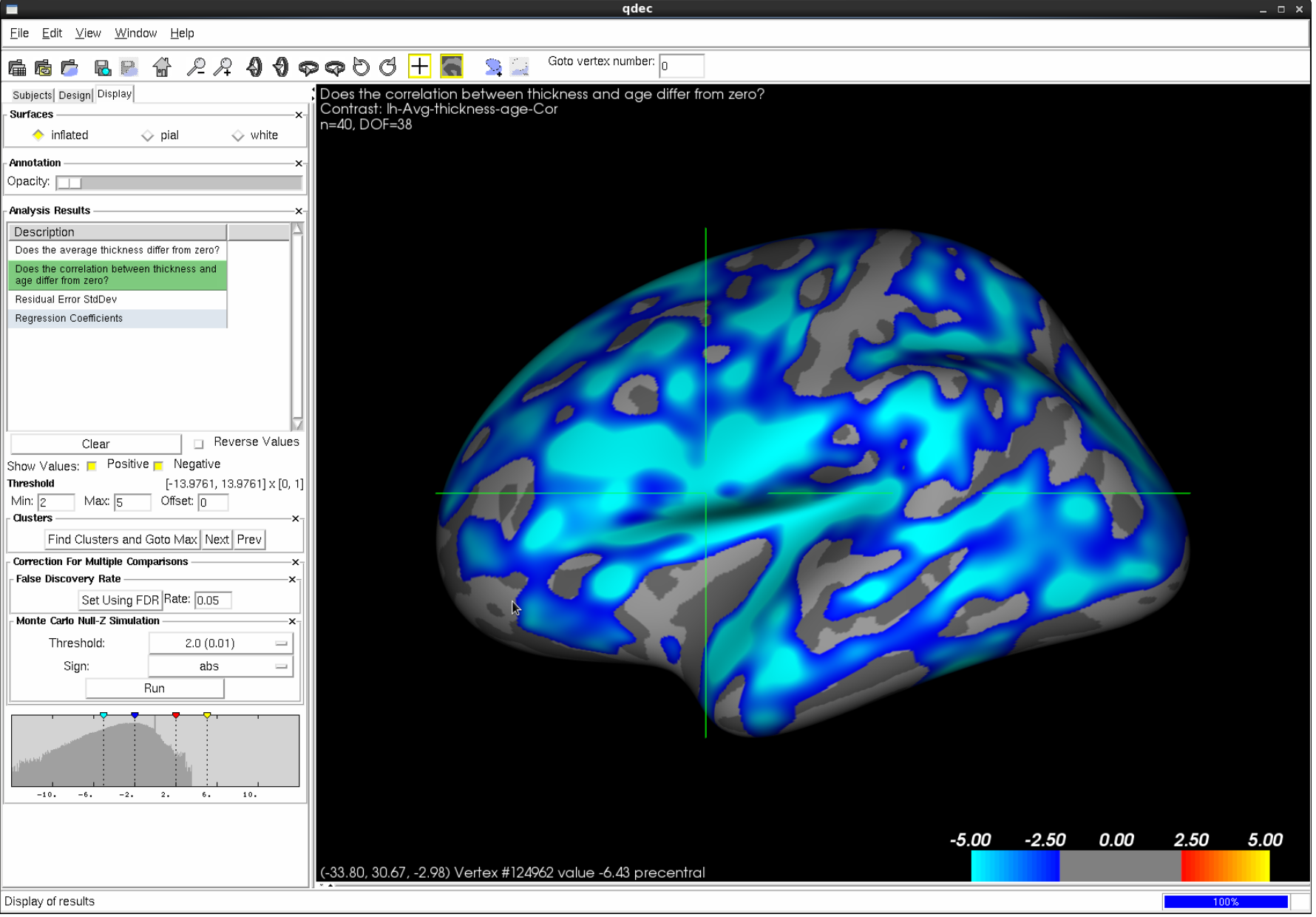
Task: Select the pial surface radio button
Action: pos(148,135)
